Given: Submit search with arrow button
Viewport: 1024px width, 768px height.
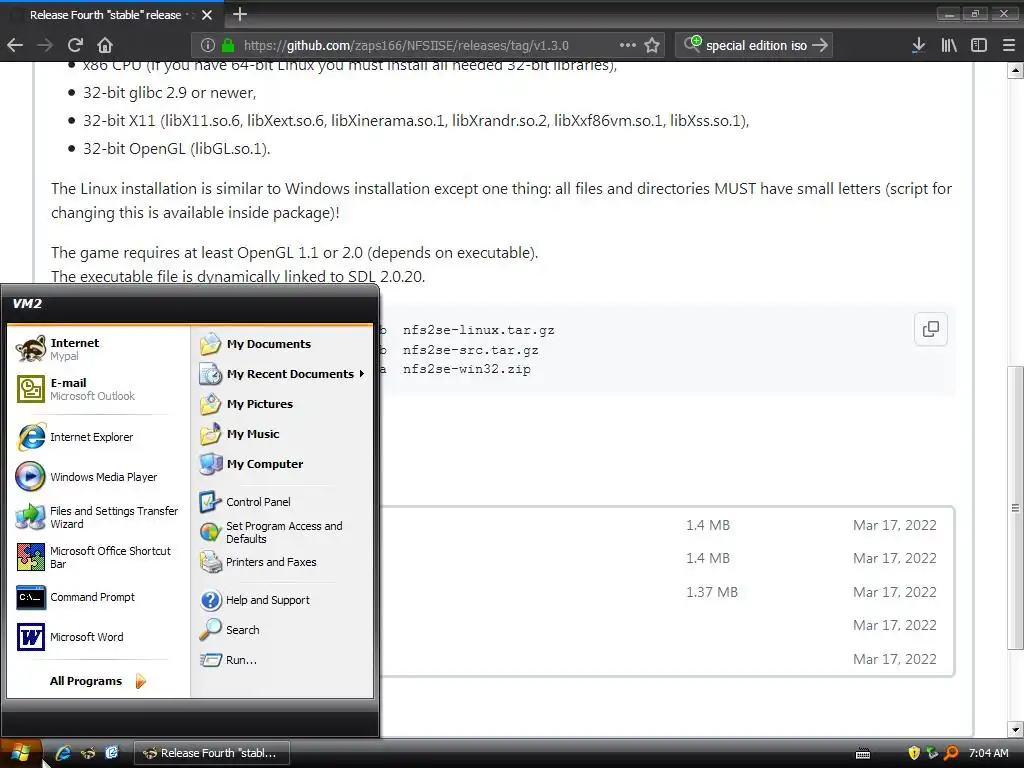Looking at the screenshot, I should coord(820,45).
